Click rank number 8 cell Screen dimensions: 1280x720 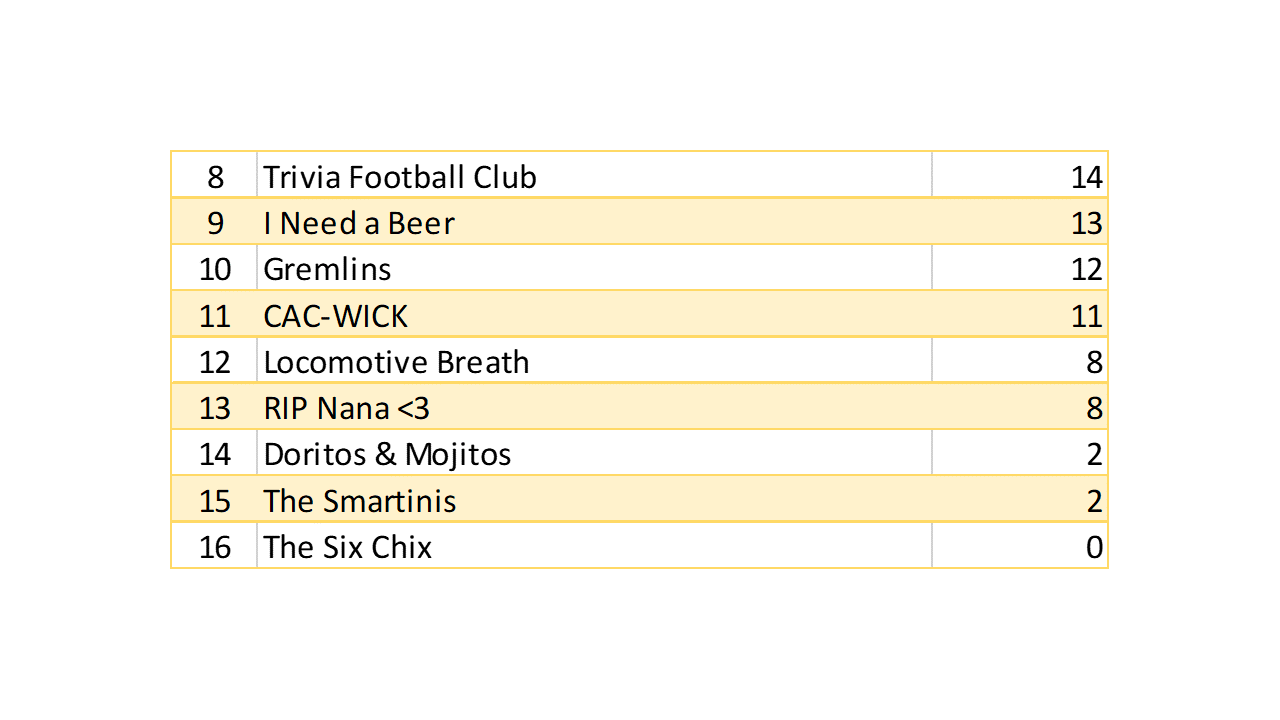(215, 177)
